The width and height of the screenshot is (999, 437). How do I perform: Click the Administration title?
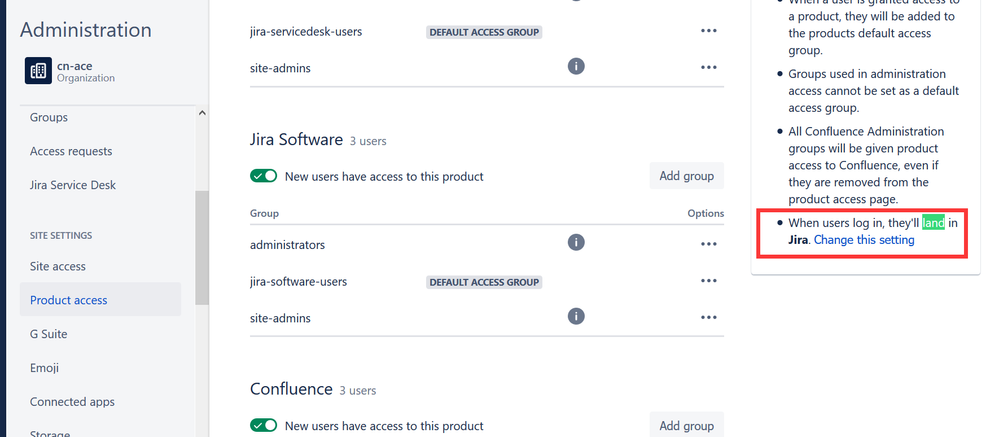[x=86, y=30]
